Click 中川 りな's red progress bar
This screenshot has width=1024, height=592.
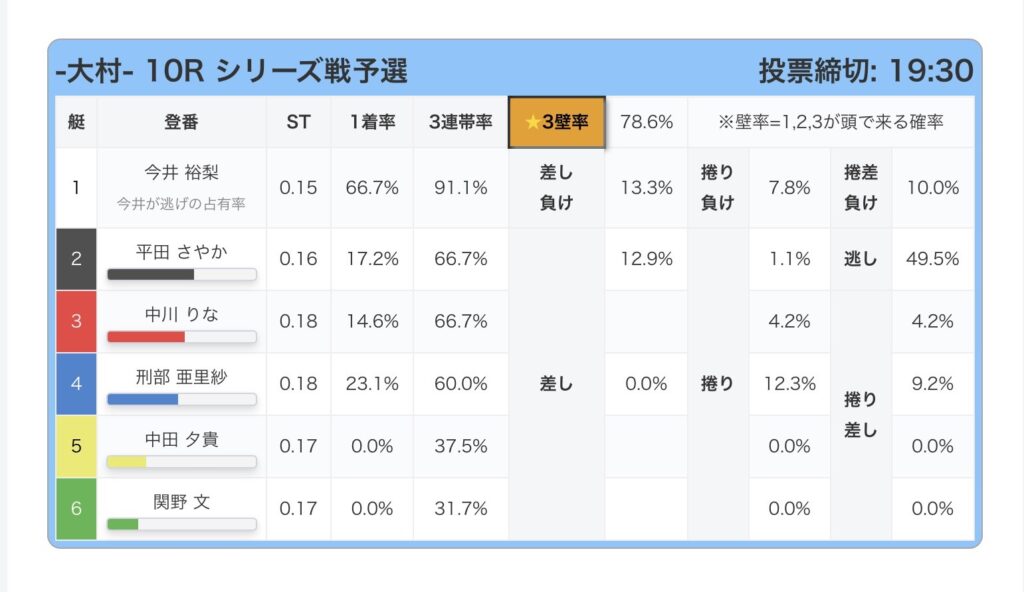point(181,337)
